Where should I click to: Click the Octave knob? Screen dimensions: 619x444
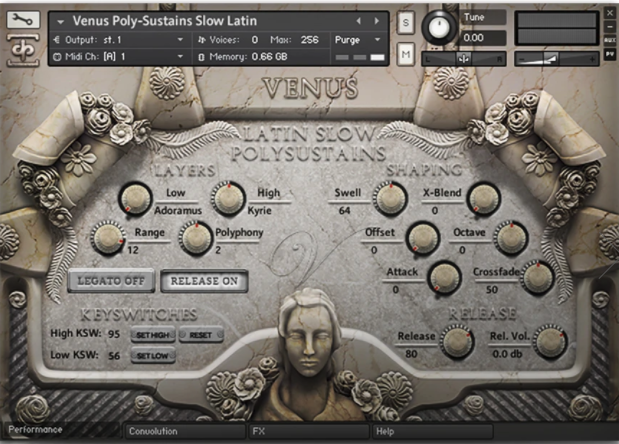tap(512, 238)
